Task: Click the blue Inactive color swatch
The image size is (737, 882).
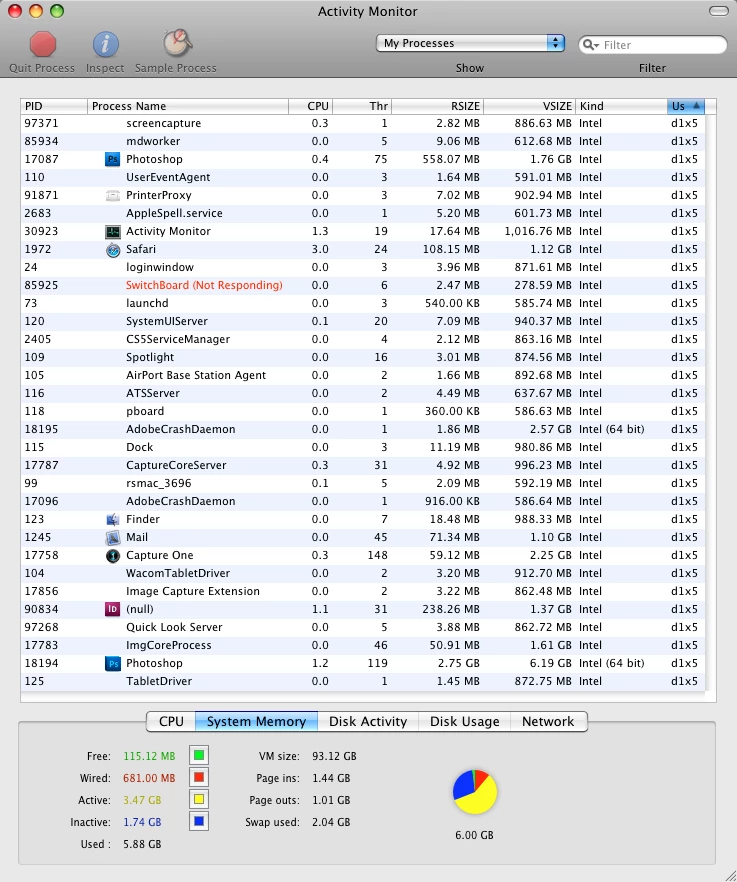Action: pyautogui.click(x=199, y=821)
